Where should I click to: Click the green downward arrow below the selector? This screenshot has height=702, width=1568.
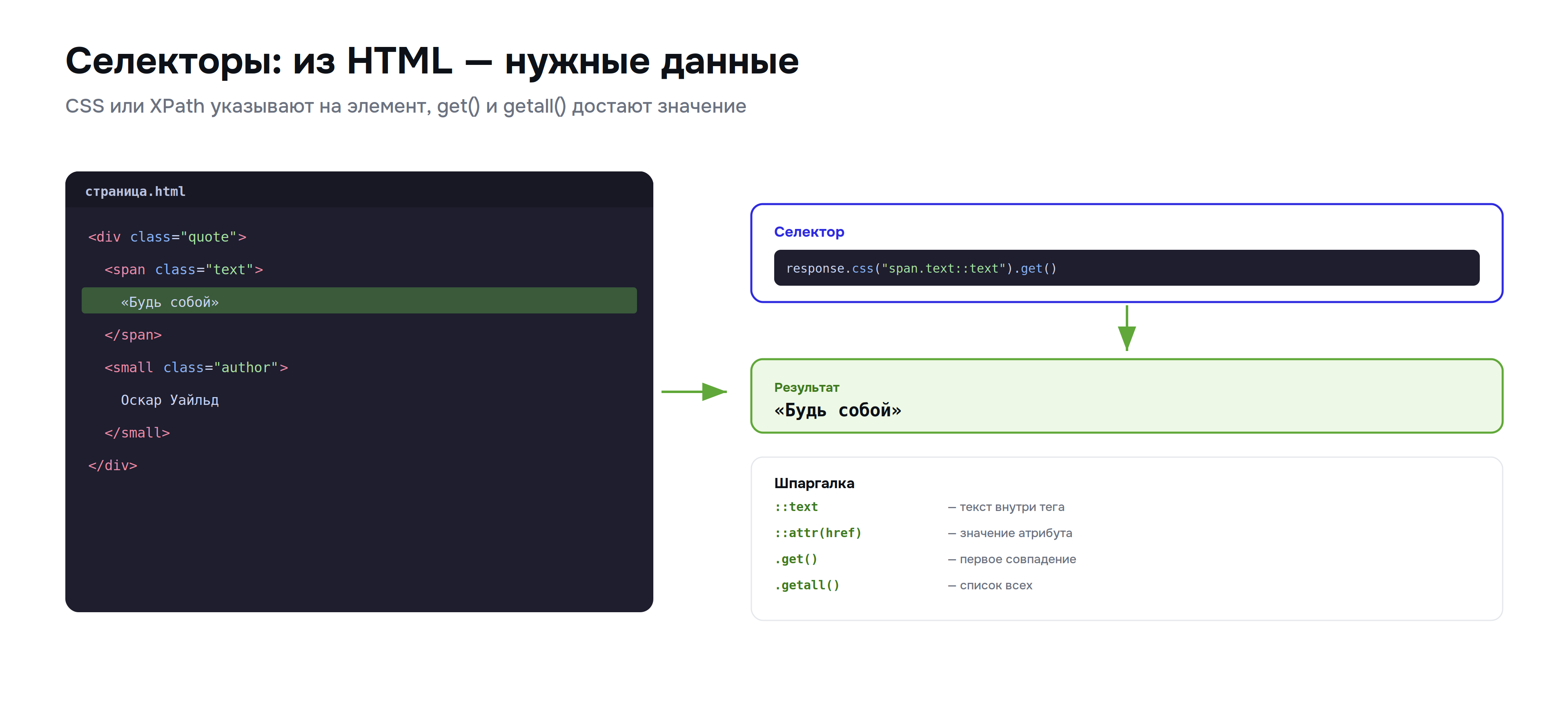point(1127,328)
